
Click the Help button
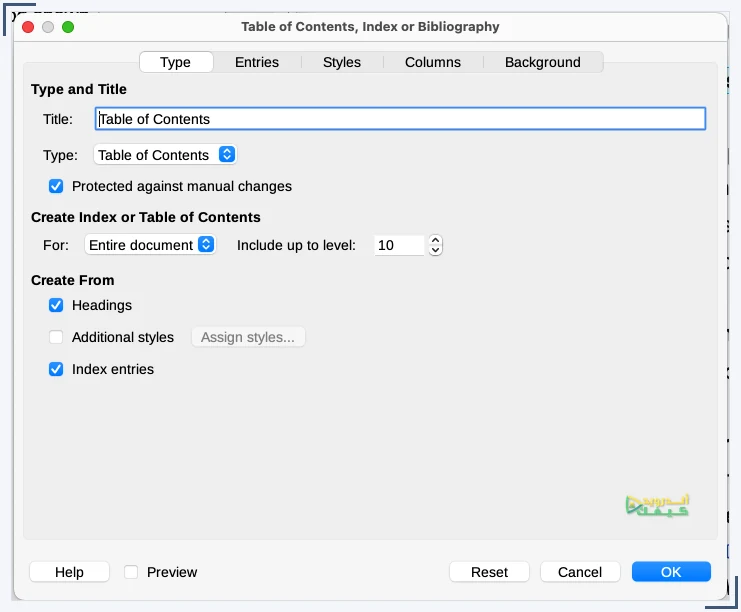69,572
